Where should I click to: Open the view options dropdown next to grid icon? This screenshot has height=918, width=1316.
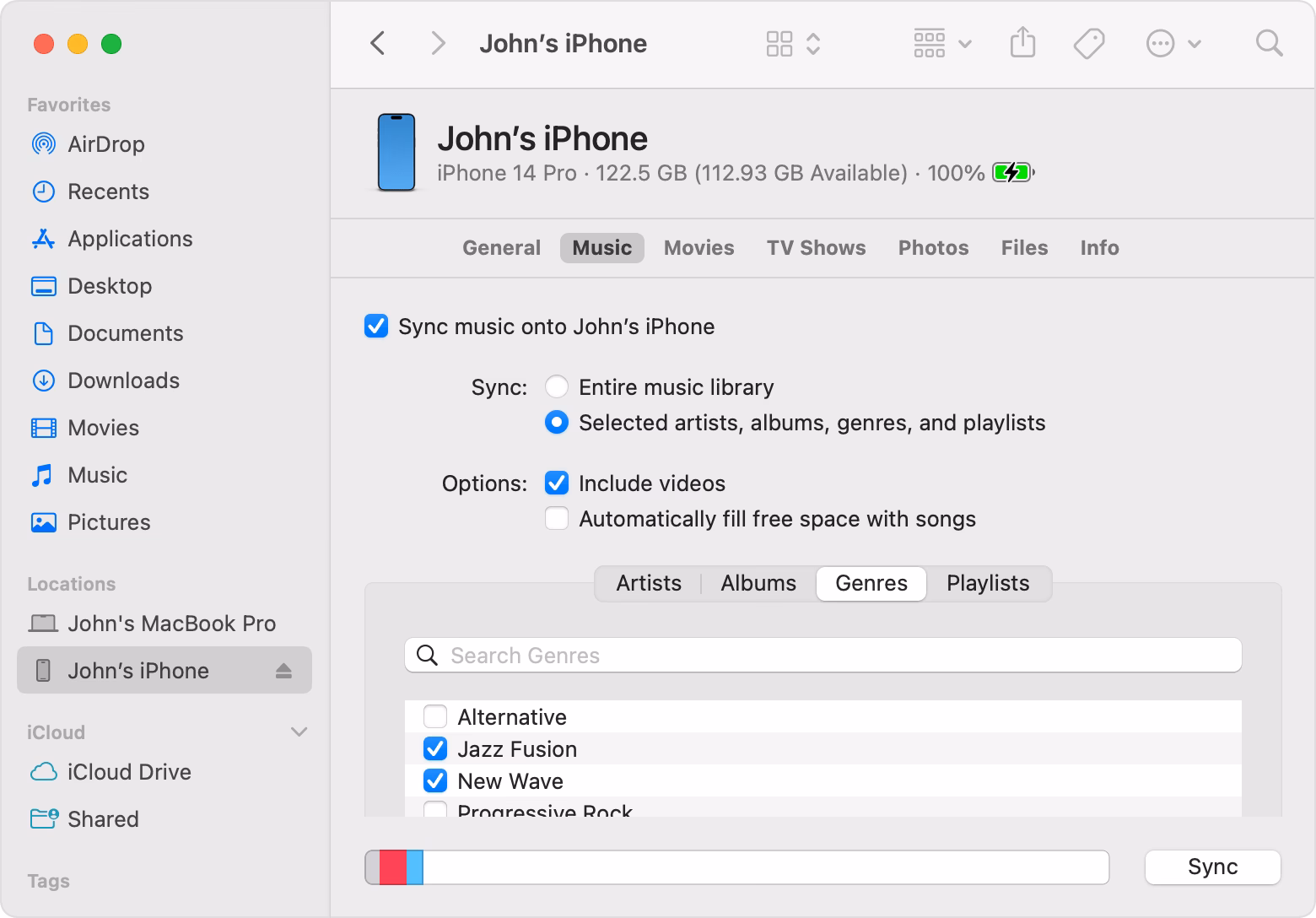(x=813, y=43)
